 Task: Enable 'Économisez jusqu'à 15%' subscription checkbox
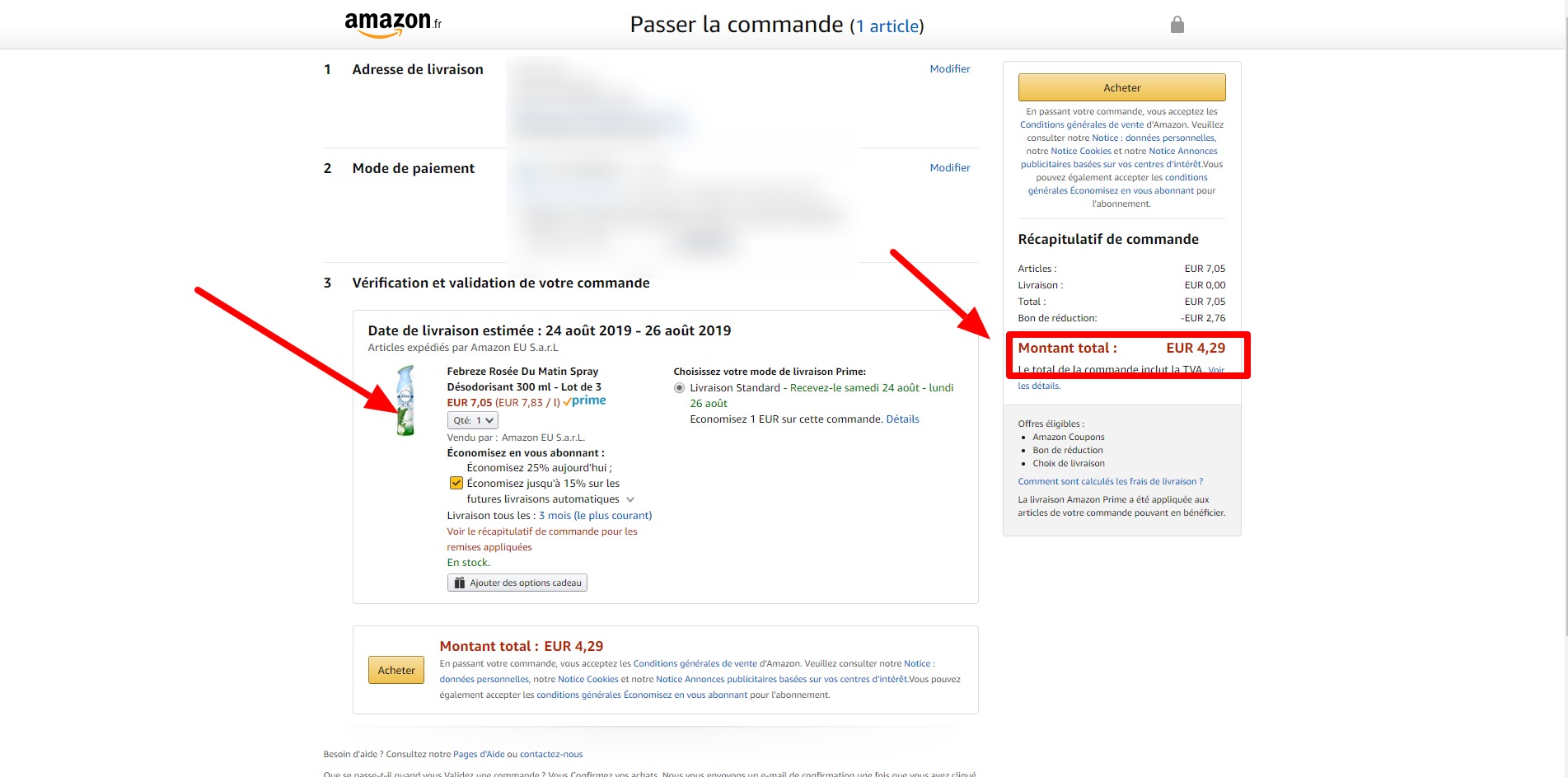(x=456, y=483)
